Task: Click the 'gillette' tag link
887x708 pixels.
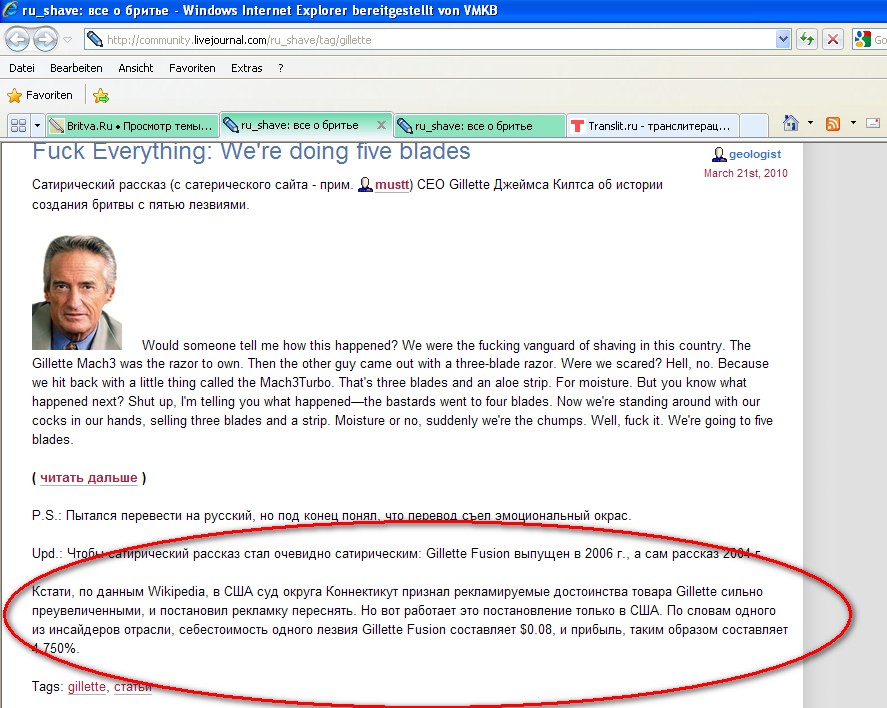Action: pyautogui.click(x=86, y=687)
